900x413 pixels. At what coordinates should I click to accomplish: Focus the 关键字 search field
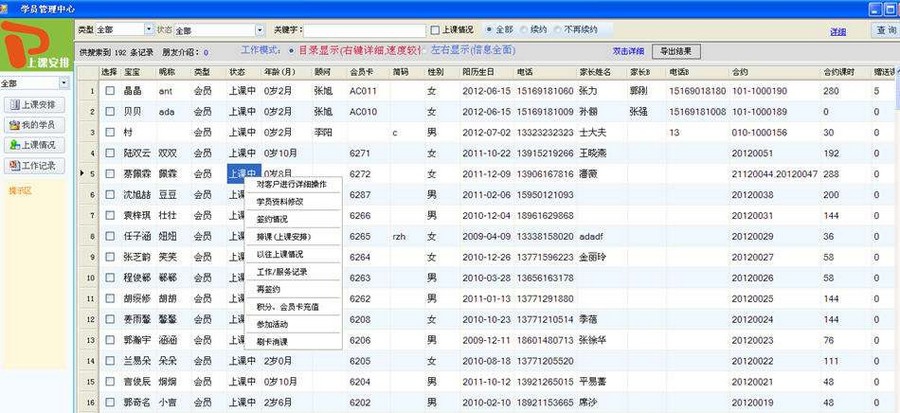click(x=364, y=30)
